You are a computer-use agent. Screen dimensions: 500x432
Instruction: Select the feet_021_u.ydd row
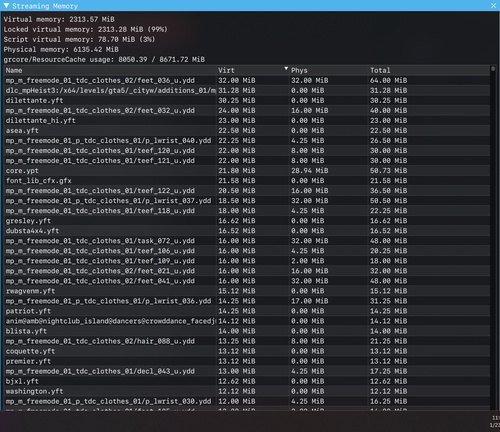pos(247,271)
